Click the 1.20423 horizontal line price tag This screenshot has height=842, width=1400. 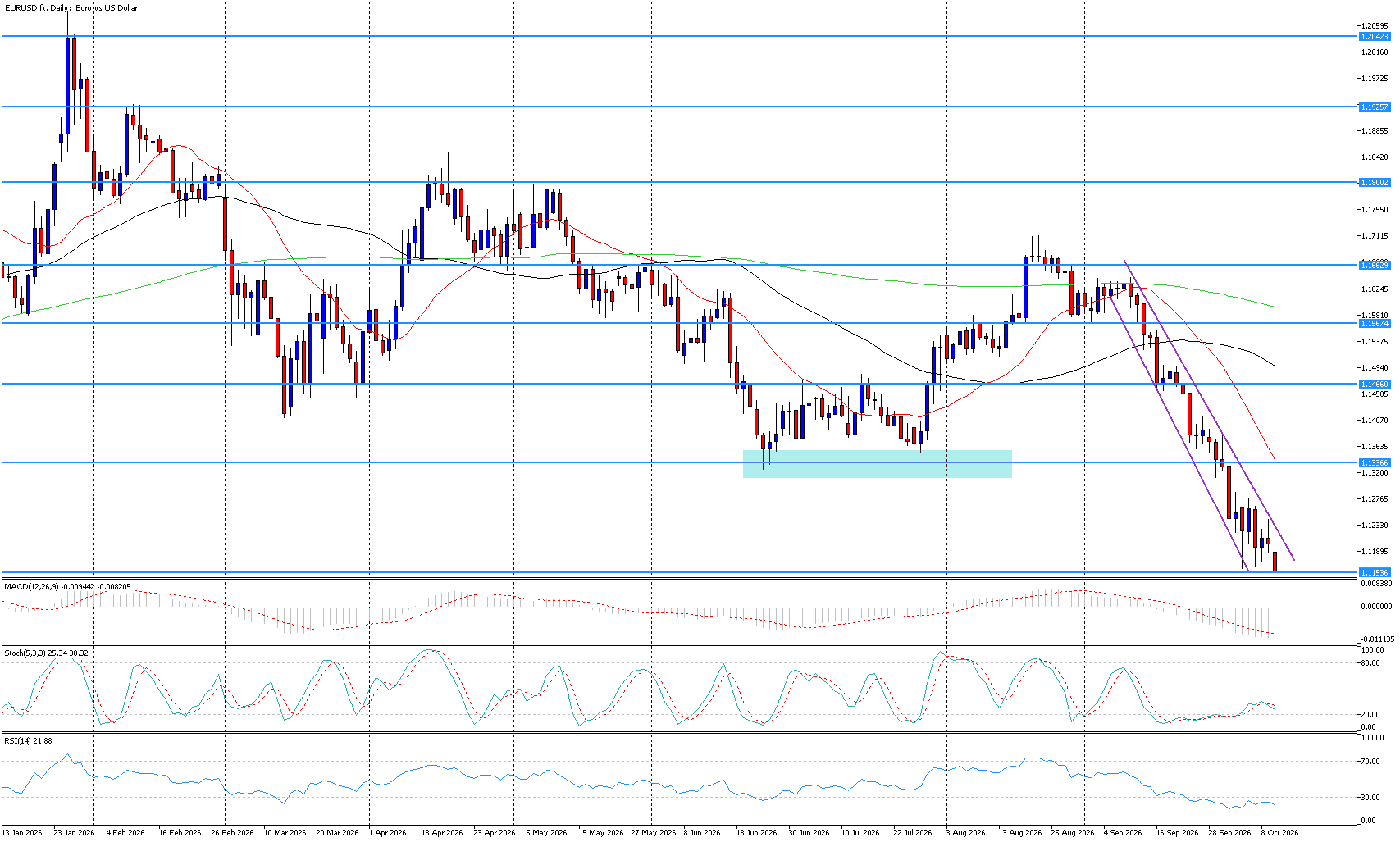click(1375, 37)
